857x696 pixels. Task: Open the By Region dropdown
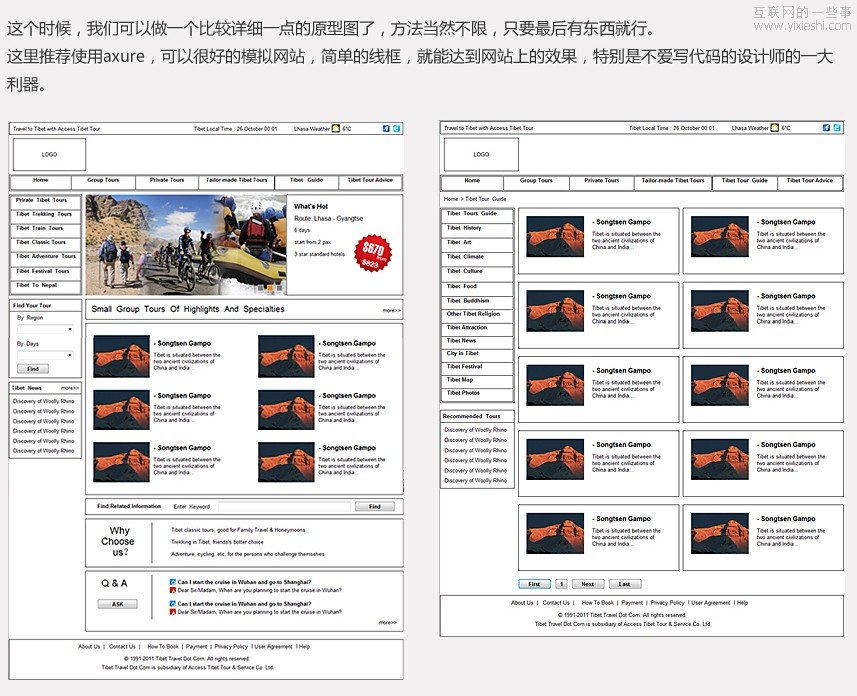pyautogui.click(x=44, y=329)
